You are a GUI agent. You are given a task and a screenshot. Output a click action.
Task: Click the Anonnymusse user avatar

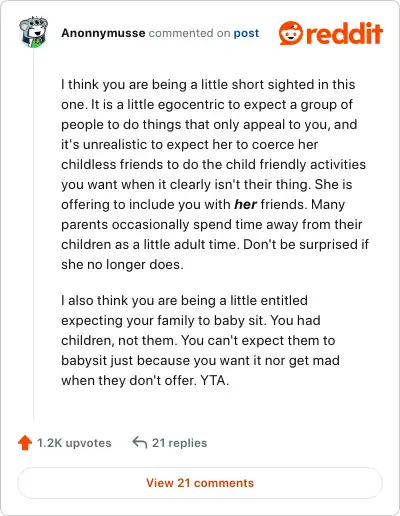click(x=33, y=32)
